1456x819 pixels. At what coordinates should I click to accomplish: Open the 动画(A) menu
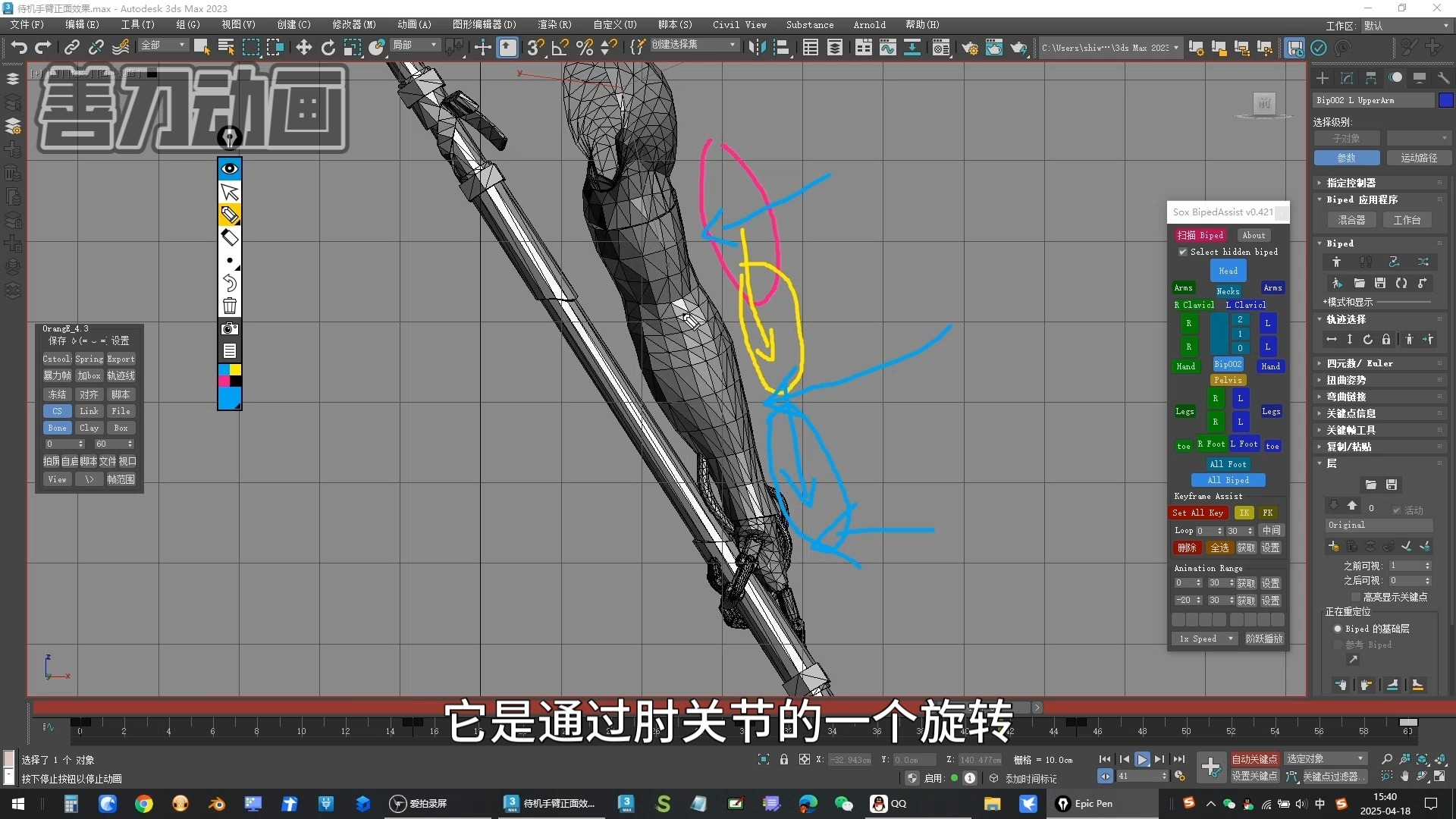(x=414, y=24)
